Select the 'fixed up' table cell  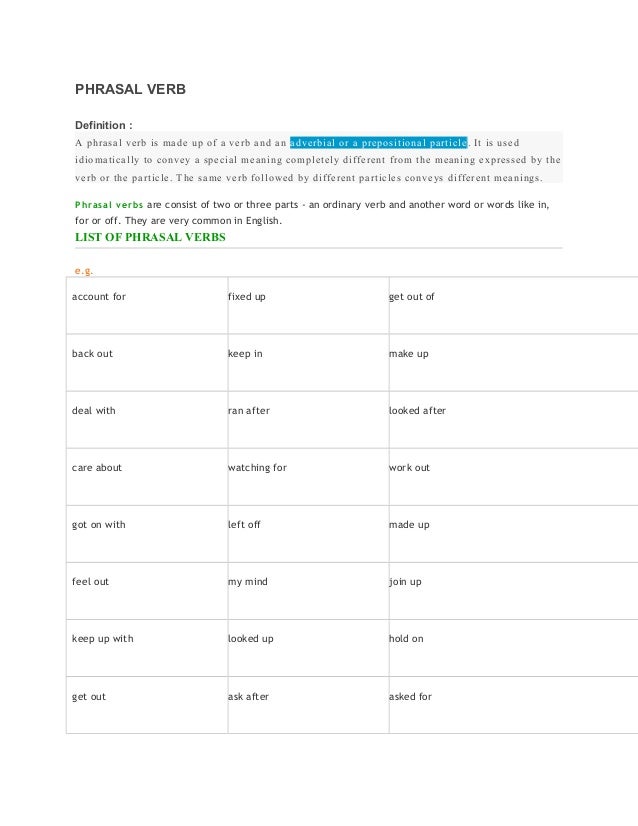(308, 306)
